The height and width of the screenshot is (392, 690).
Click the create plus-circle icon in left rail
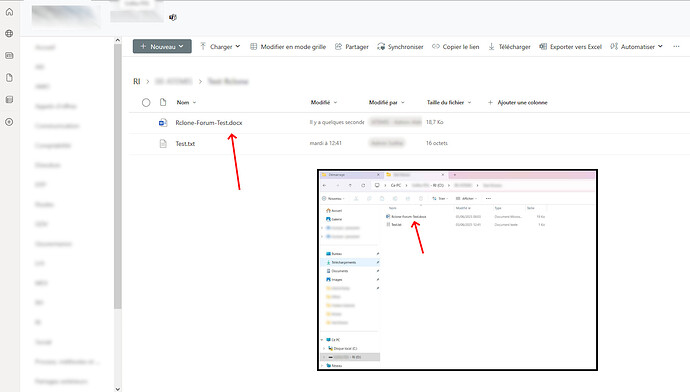(9, 122)
